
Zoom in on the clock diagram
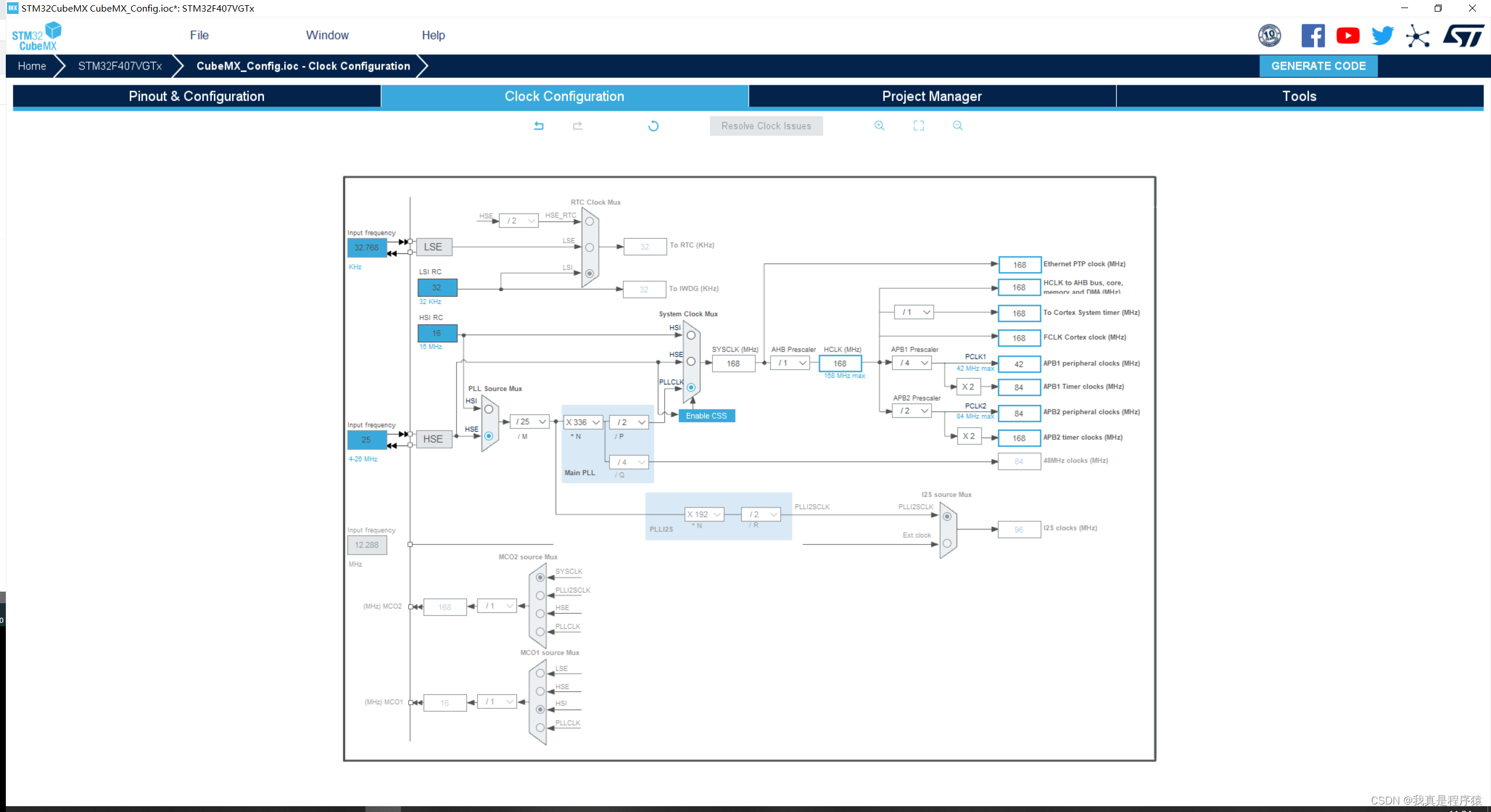(880, 125)
